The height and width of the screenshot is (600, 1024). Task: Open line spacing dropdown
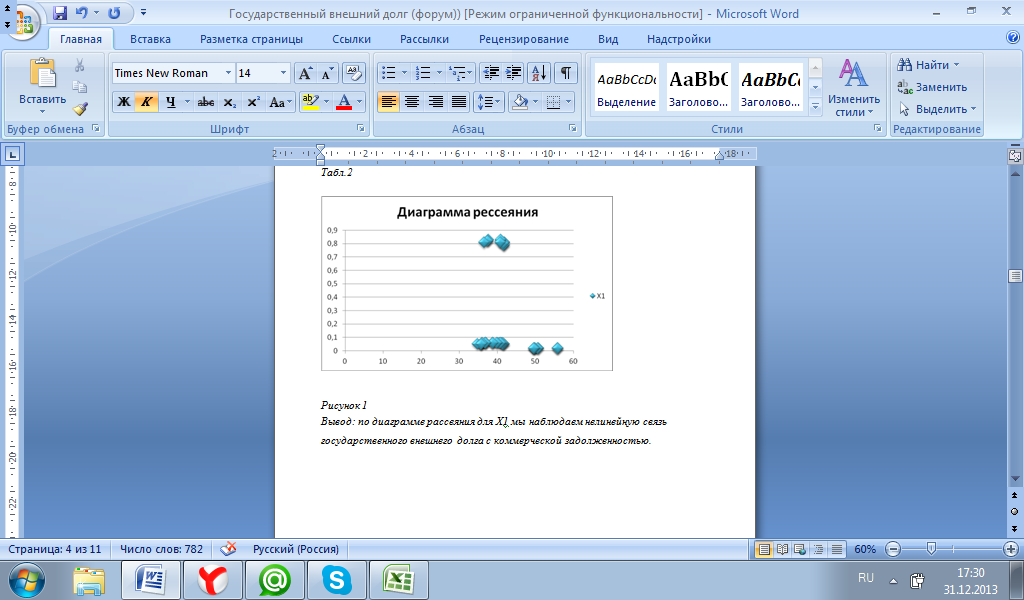488,102
